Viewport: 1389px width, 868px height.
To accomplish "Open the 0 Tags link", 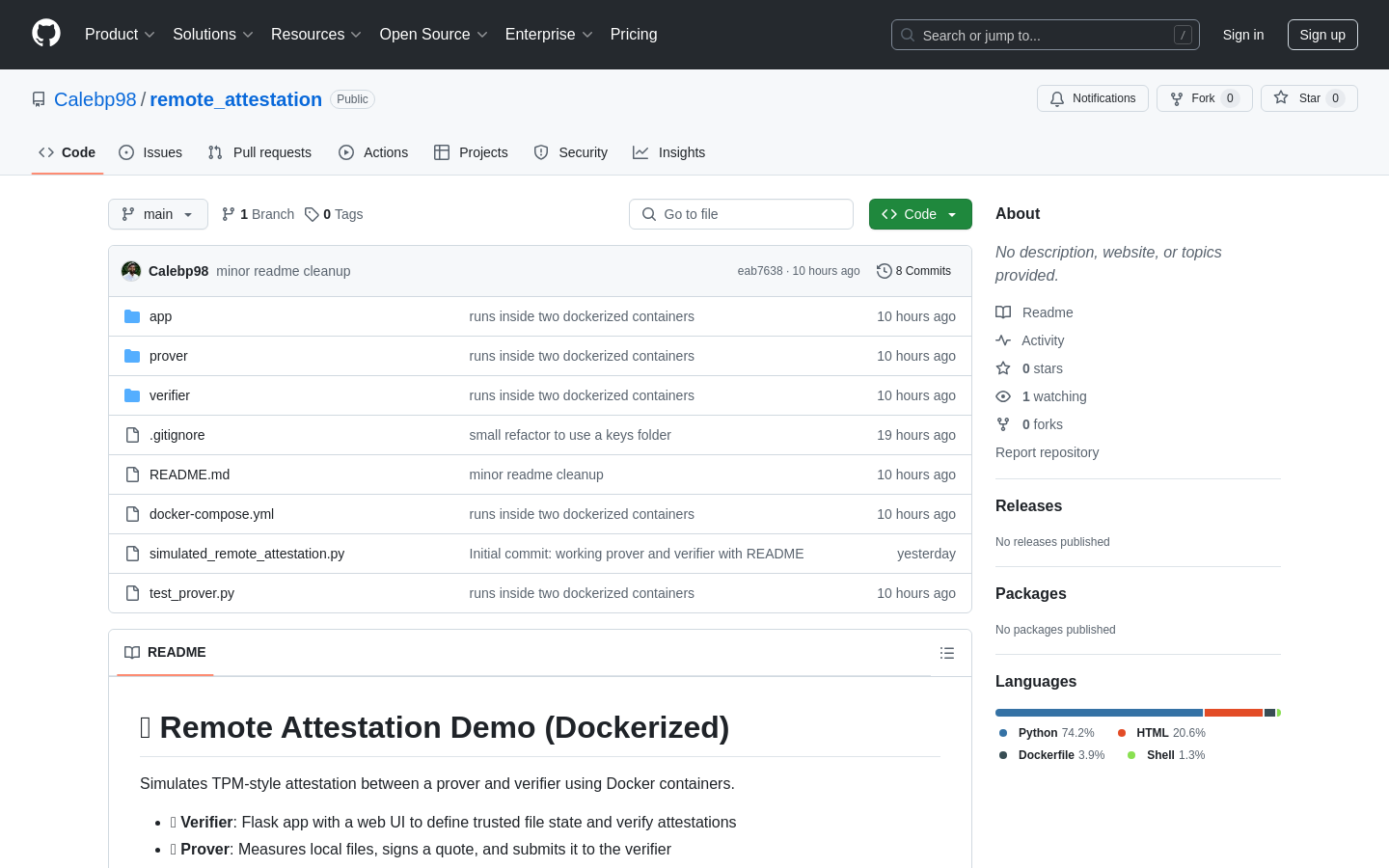I will coord(334,214).
